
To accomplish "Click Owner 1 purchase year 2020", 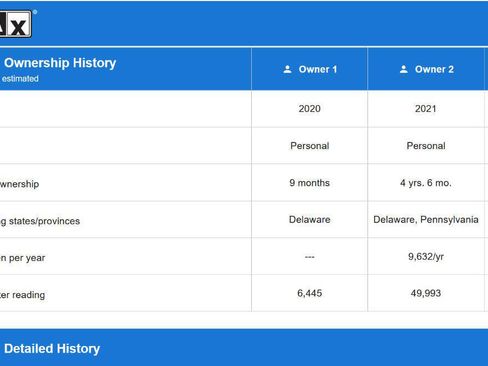I will click(310, 109).
